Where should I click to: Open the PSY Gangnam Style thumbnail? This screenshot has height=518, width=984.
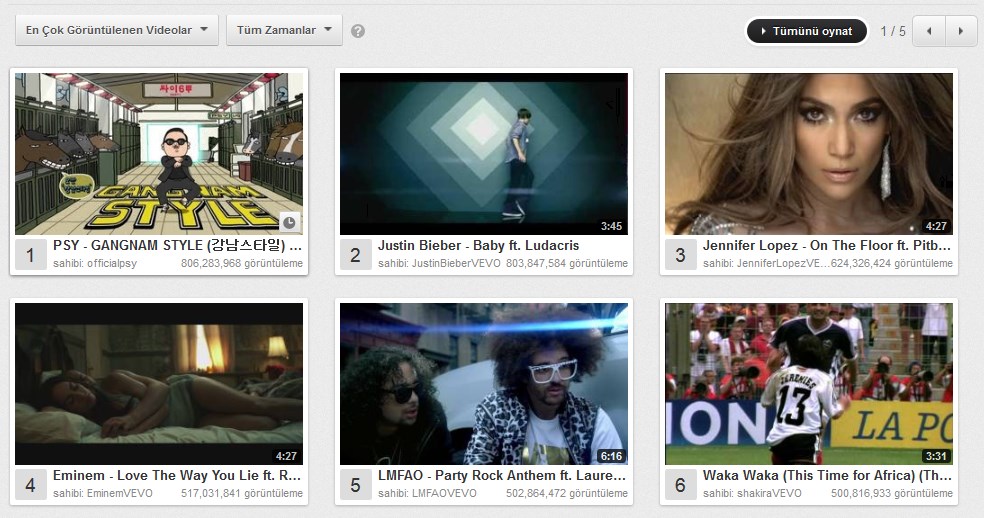pyautogui.click(x=159, y=154)
